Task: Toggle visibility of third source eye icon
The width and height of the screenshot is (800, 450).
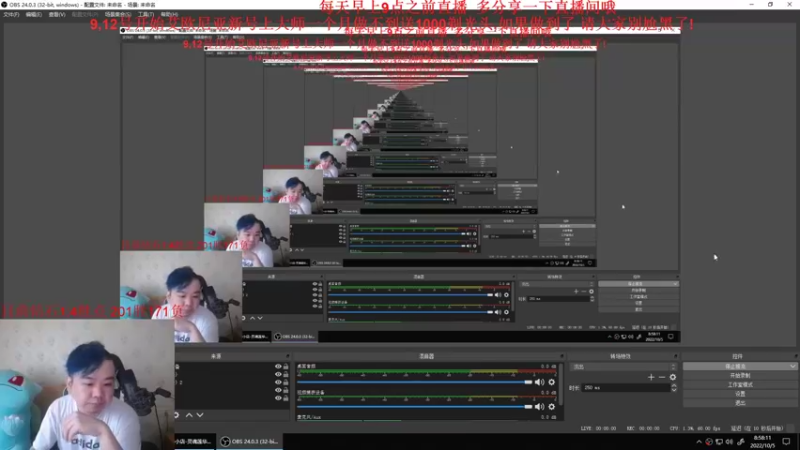Action: point(278,382)
